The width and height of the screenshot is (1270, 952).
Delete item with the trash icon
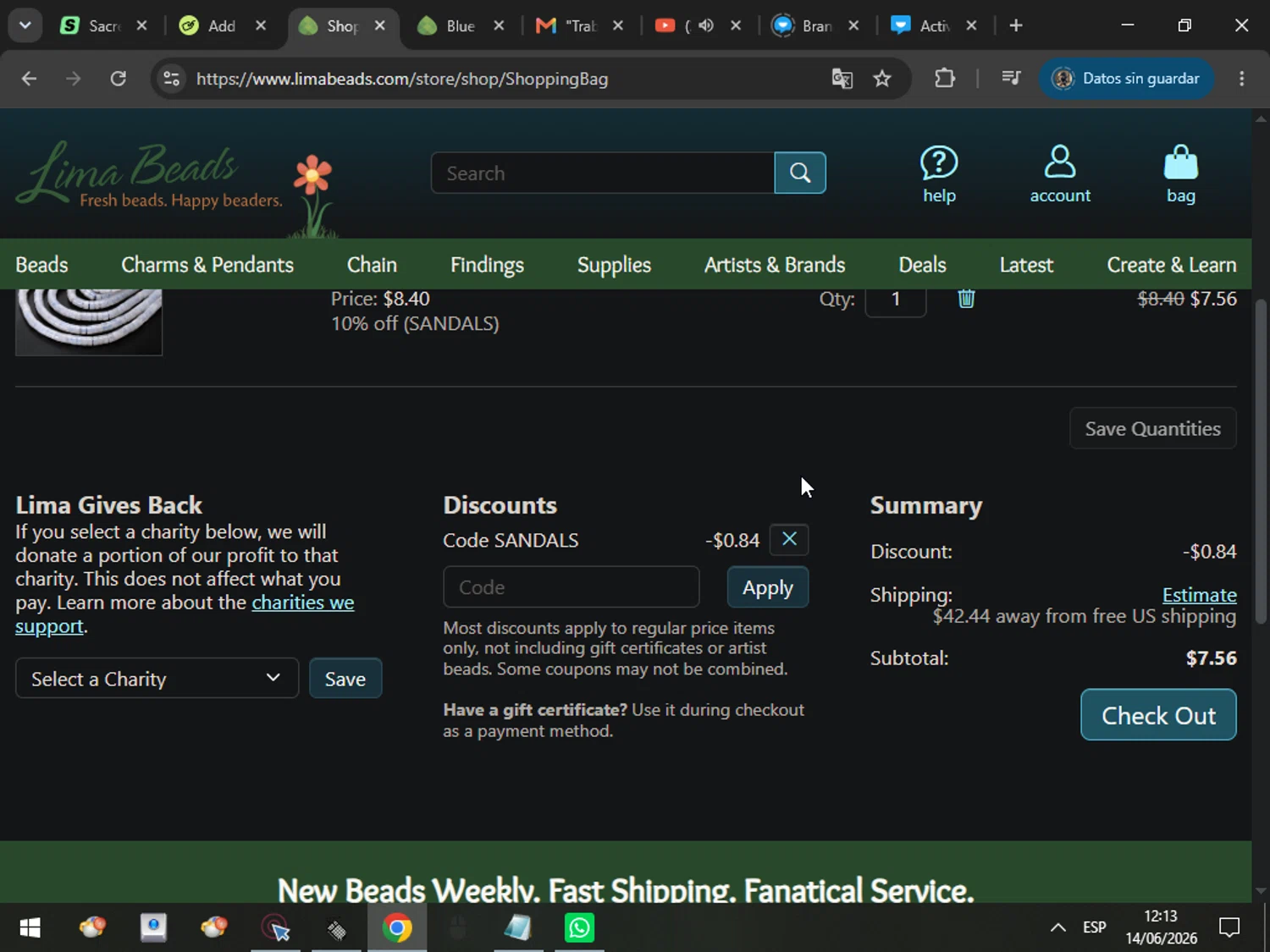pyautogui.click(x=966, y=299)
